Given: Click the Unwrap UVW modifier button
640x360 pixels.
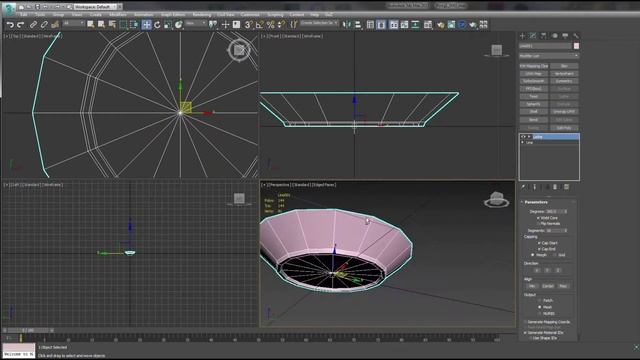Looking at the screenshot, I should 564,111.
